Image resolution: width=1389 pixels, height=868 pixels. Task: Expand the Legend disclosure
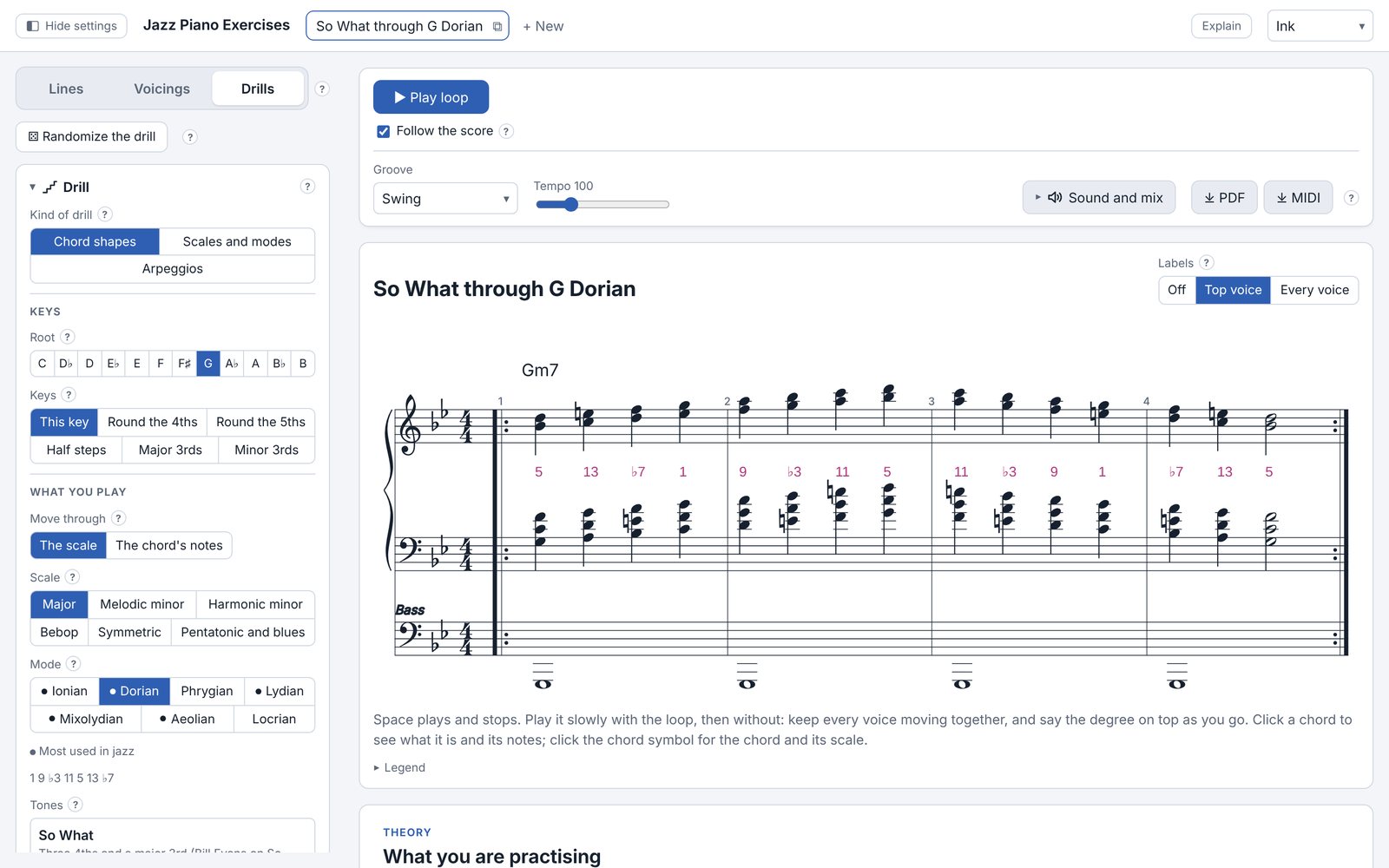(399, 767)
